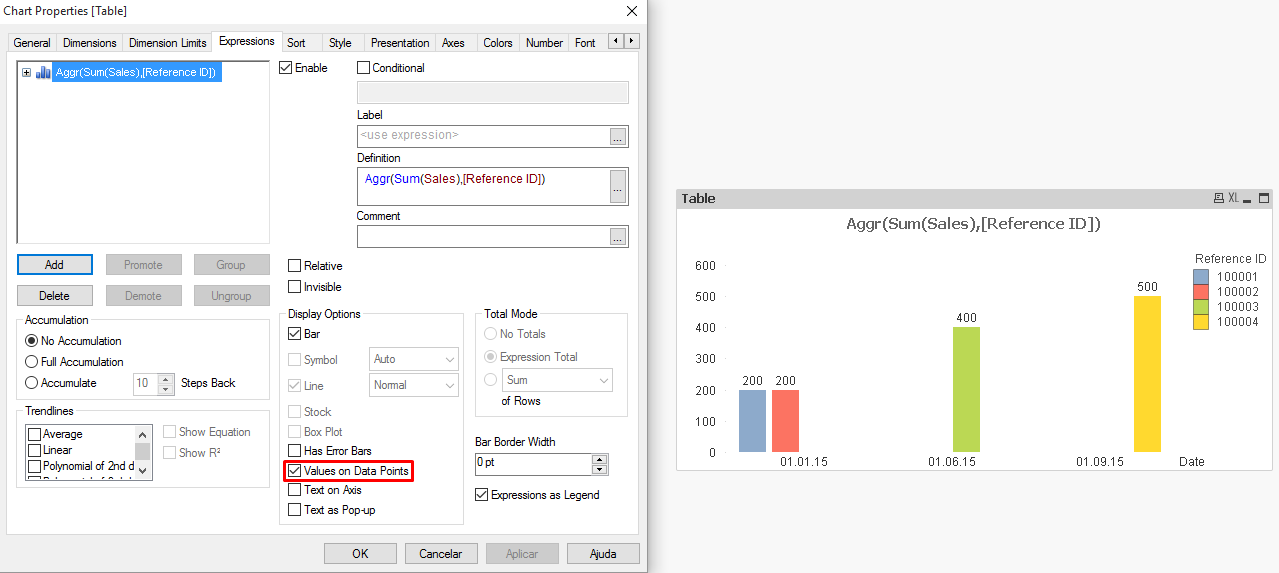Increase the Bar Border Width stepper
The image size is (1279, 573).
pyautogui.click(x=599, y=459)
